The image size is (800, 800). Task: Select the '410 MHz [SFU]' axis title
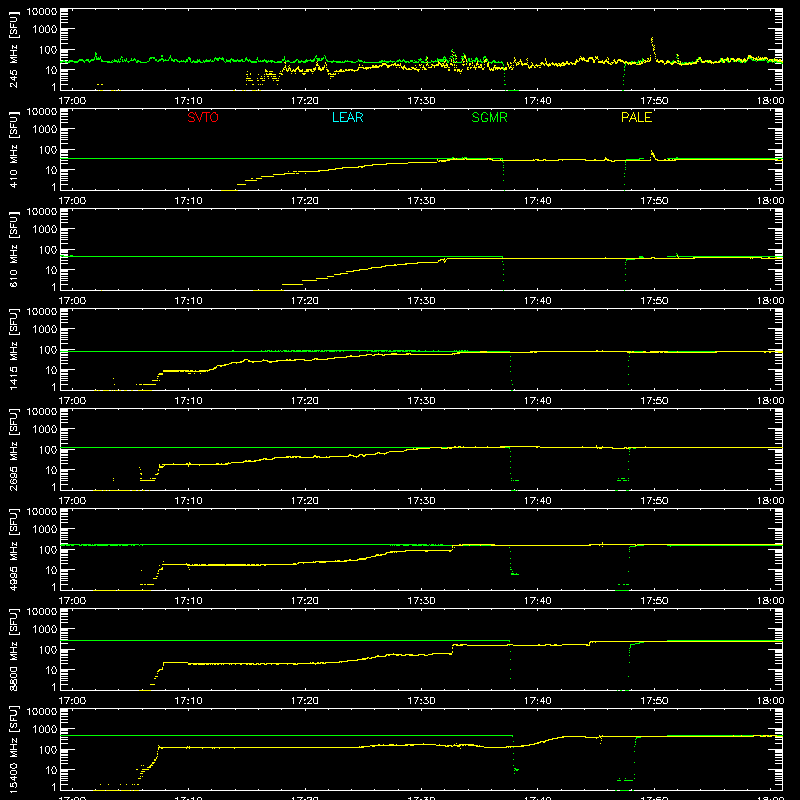(x=13, y=149)
